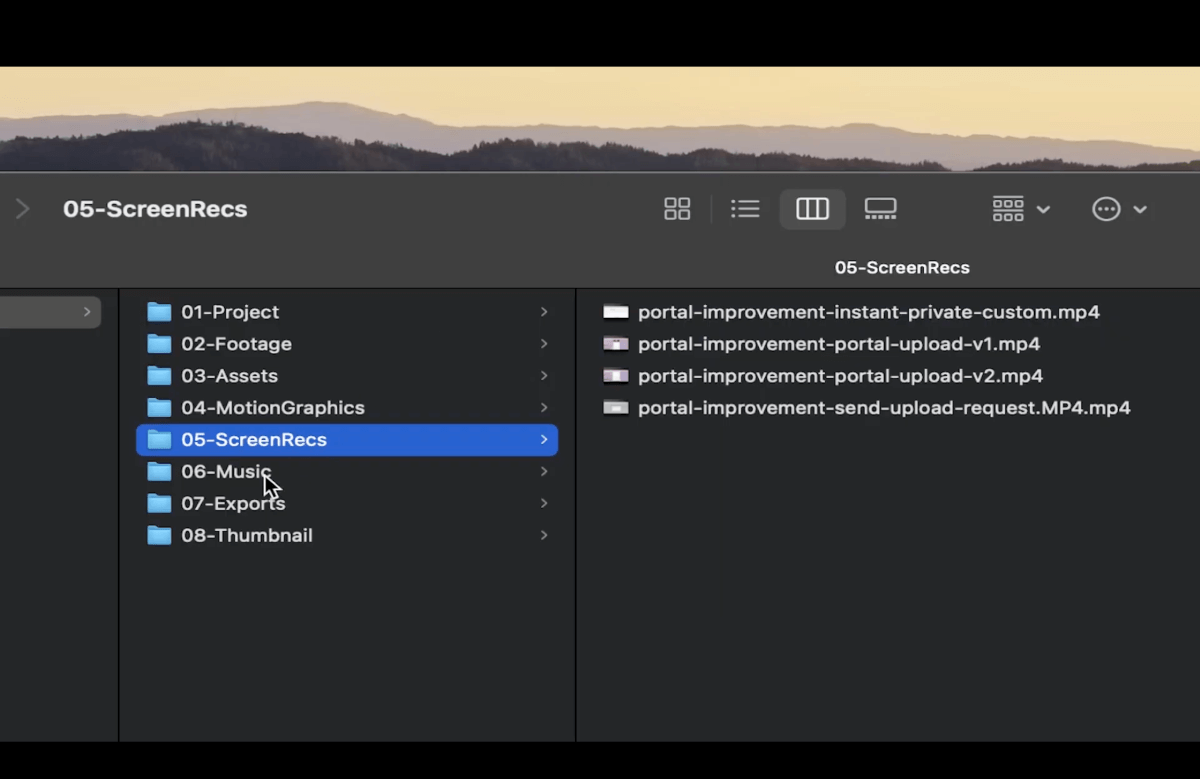Select the 06-Music folder icon
The width and height of the screenshot is (1200, 779).
pos(159,472)
